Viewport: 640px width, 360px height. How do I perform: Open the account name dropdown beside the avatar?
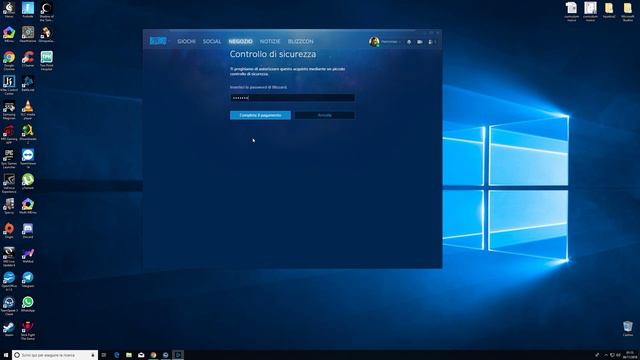391,42
